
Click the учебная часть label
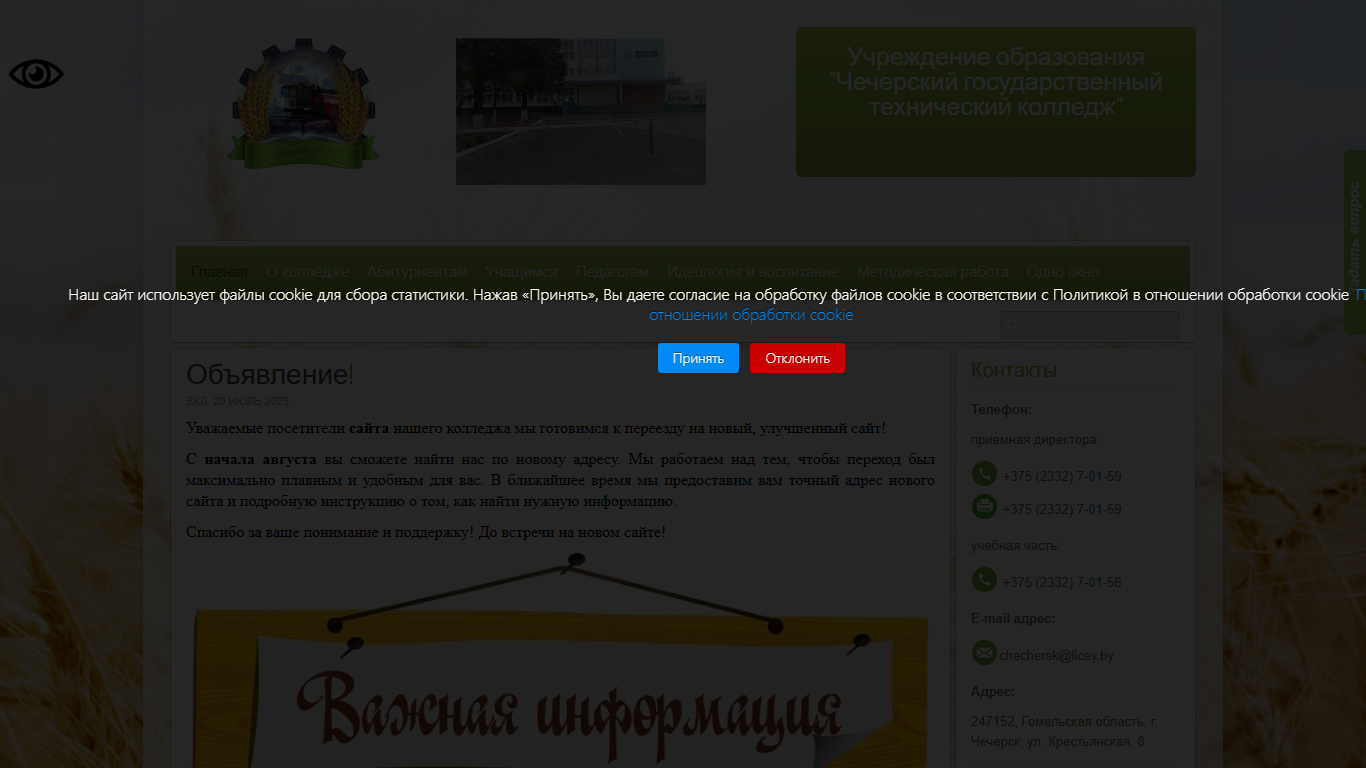1016,546
